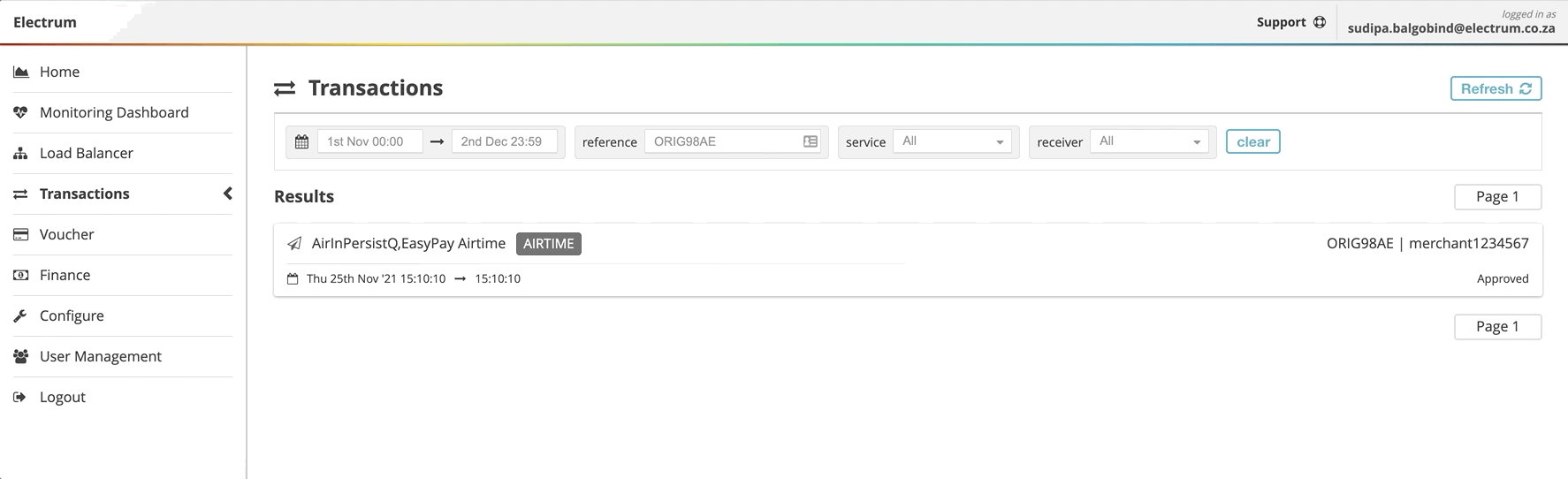Click the Support lifebuoy icon
The height and width of the screenshot is (479, 1568).
1320,22
